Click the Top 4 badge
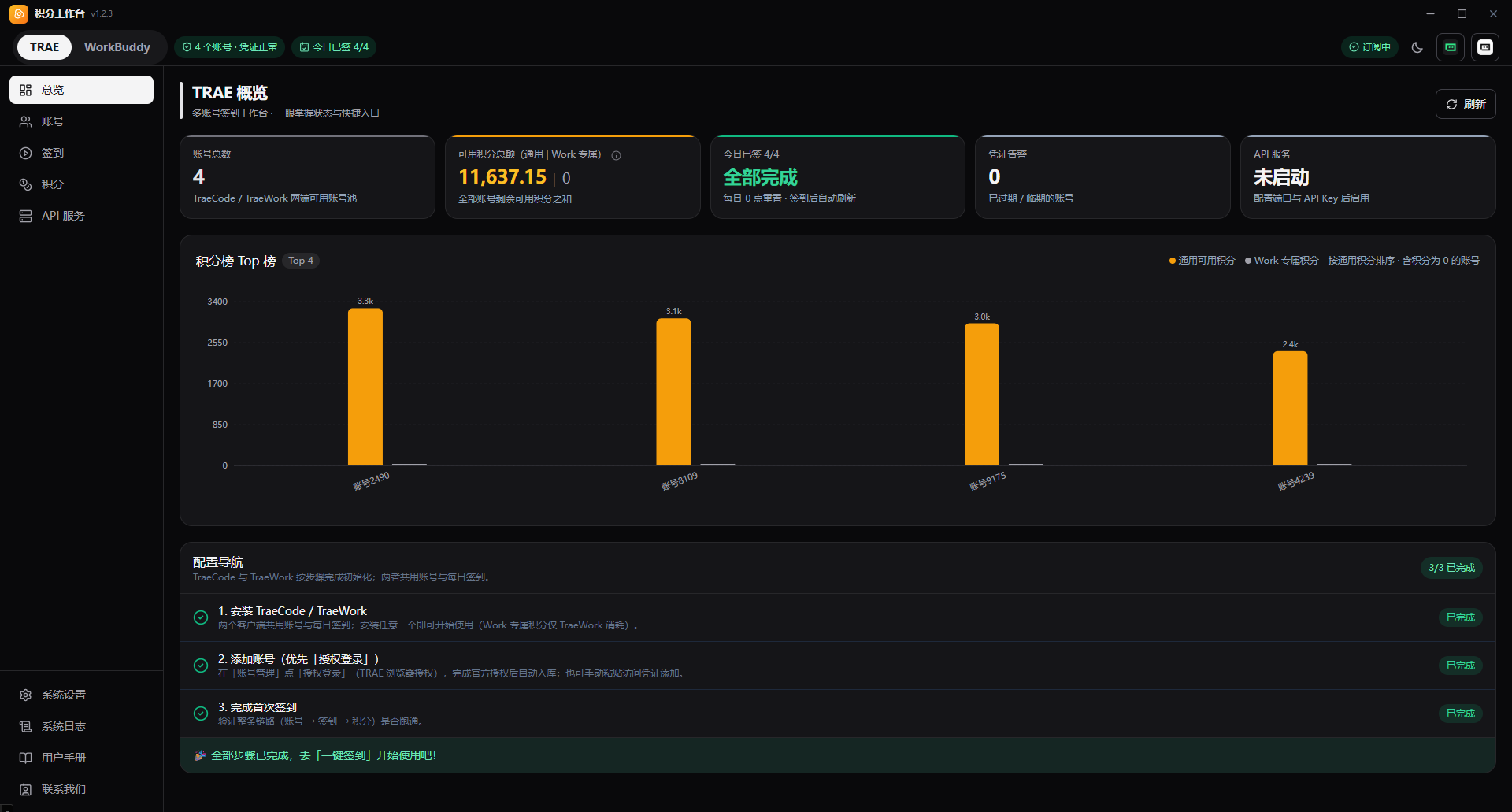The height and width of the screenshot is (812, 1512). [301, 261]
